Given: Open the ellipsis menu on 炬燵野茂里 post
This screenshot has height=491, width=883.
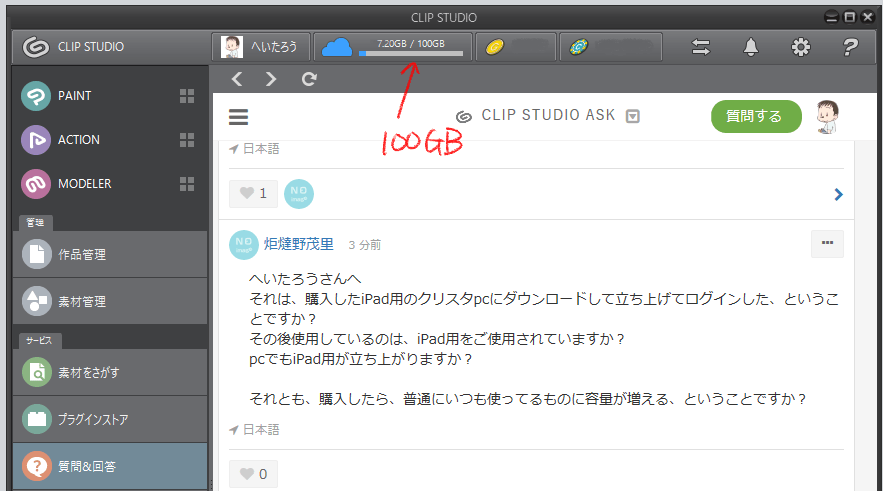Looking at the screenshot, I should tap(827, 244).
